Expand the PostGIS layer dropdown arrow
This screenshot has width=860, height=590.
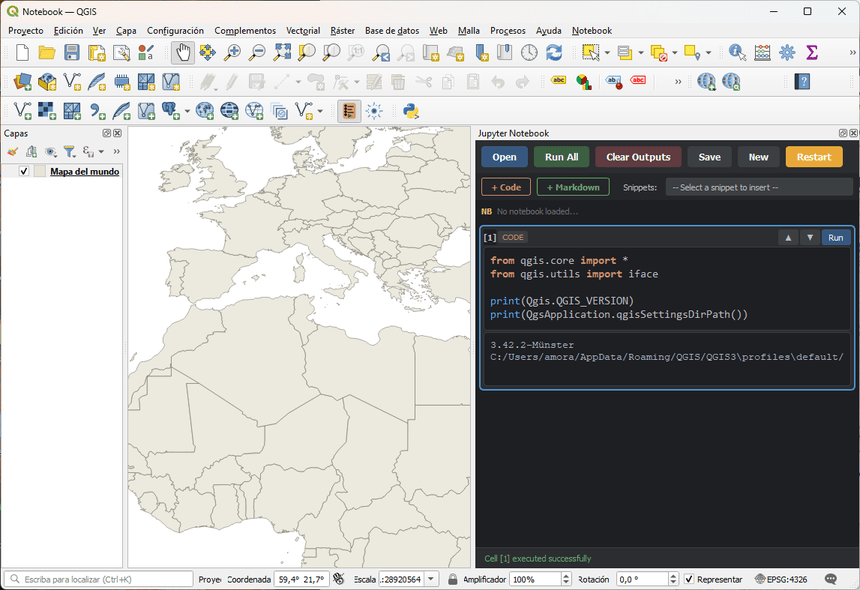pos(187,111)
